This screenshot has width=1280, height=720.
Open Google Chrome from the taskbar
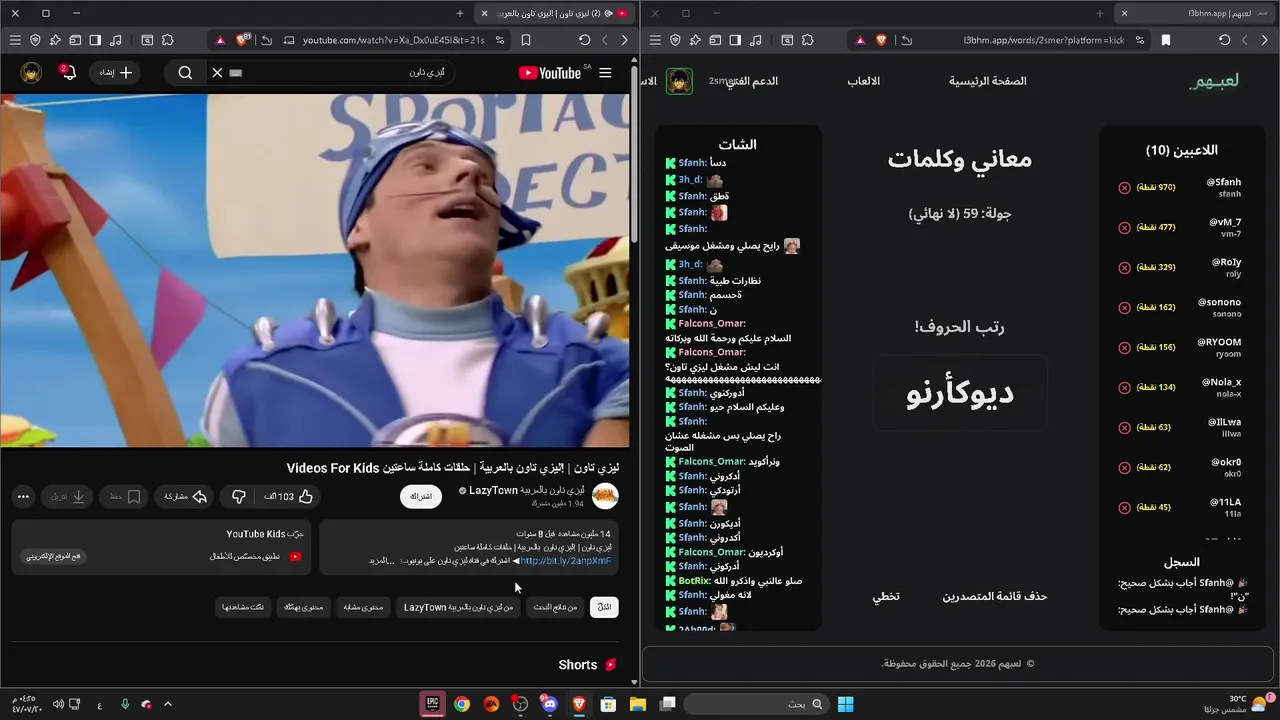[462, 704]
